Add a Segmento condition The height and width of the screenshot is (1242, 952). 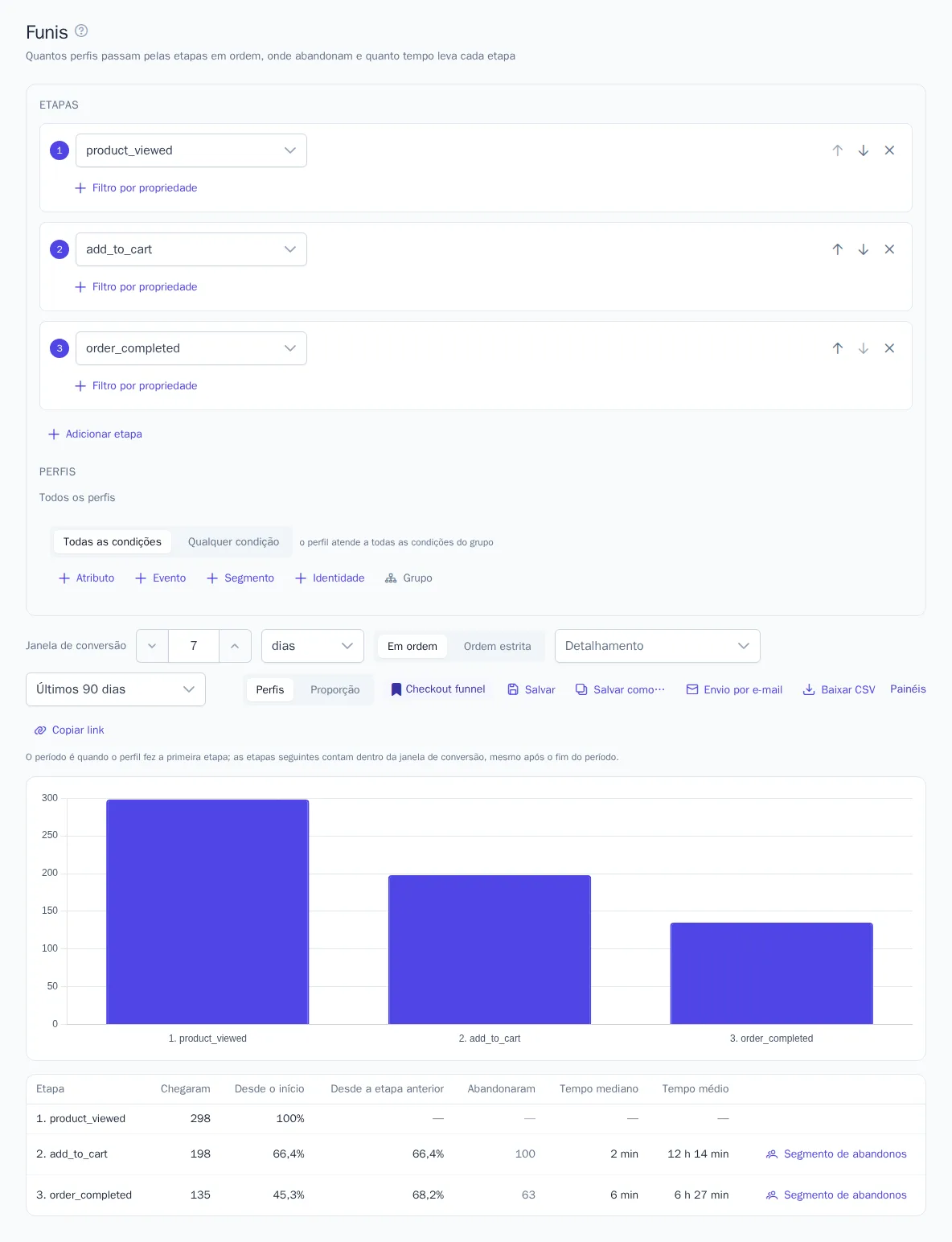coord(240,578)
